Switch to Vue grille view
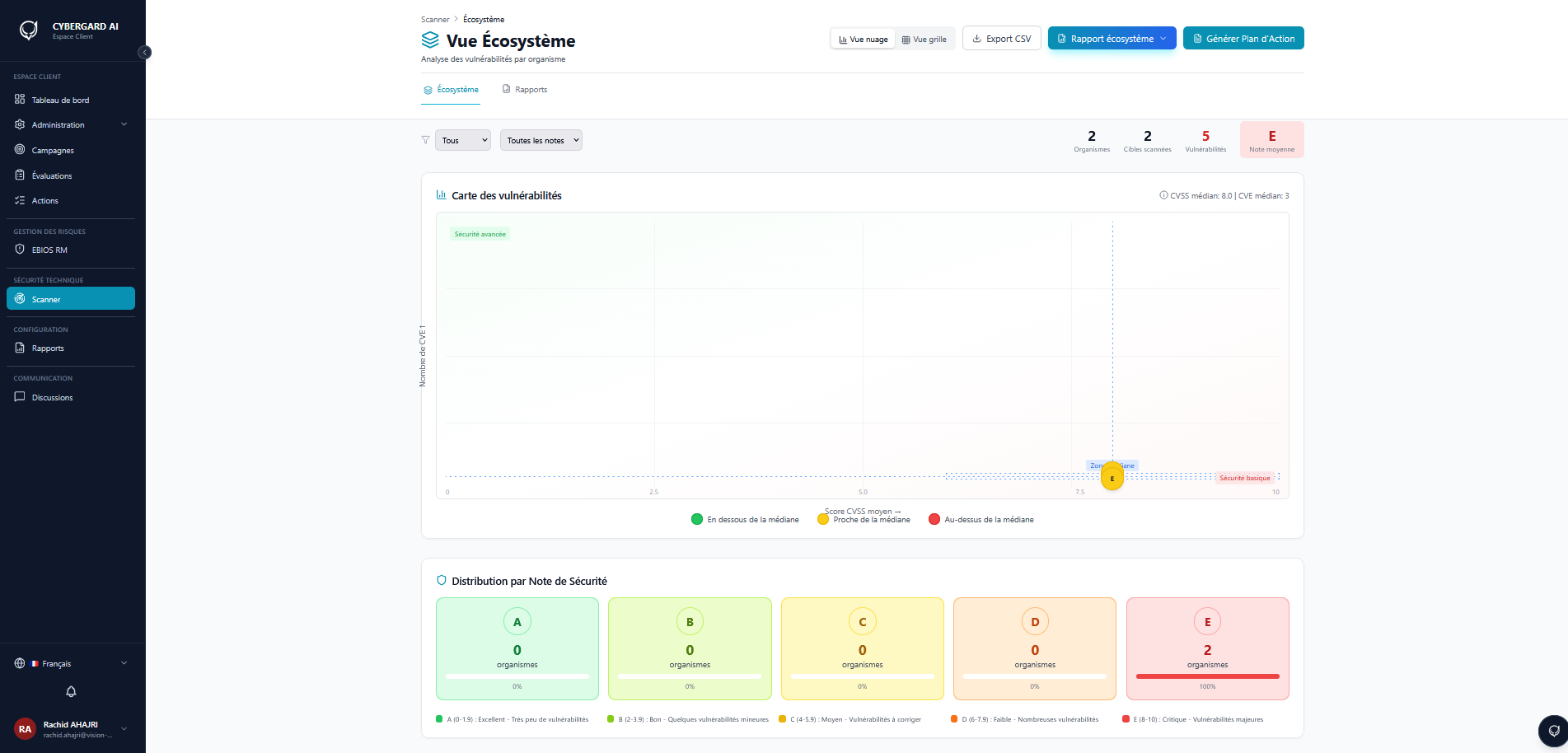 [924, 39]
